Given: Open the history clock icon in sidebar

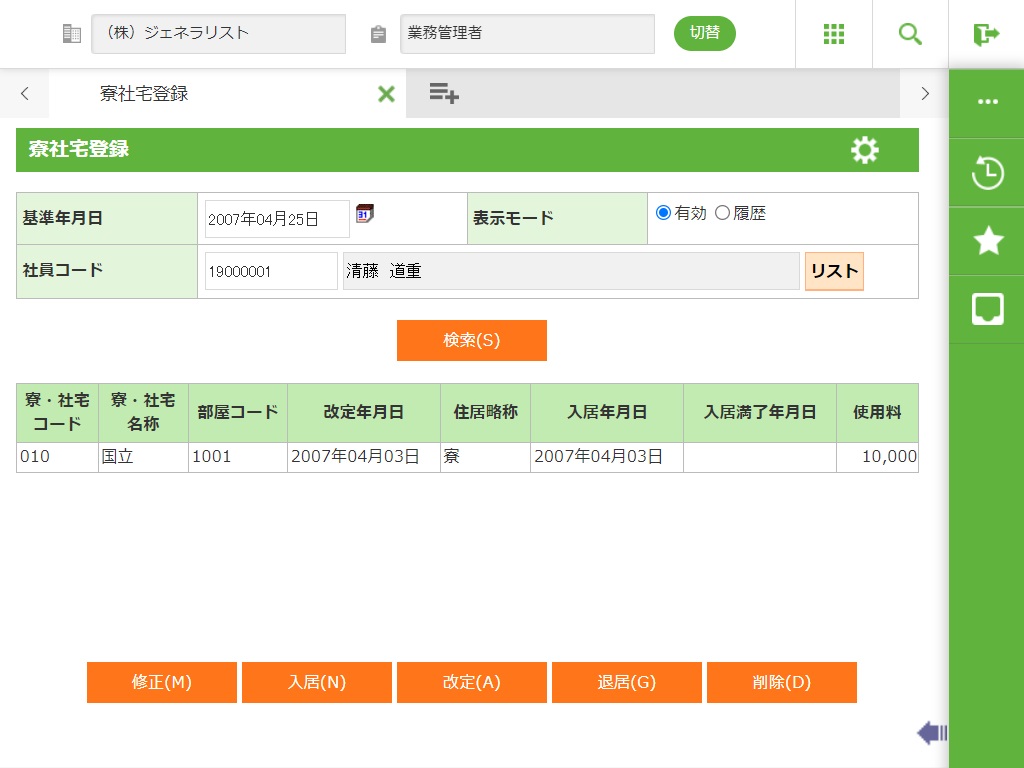Looking at the screenshot, I should (987, 173).
